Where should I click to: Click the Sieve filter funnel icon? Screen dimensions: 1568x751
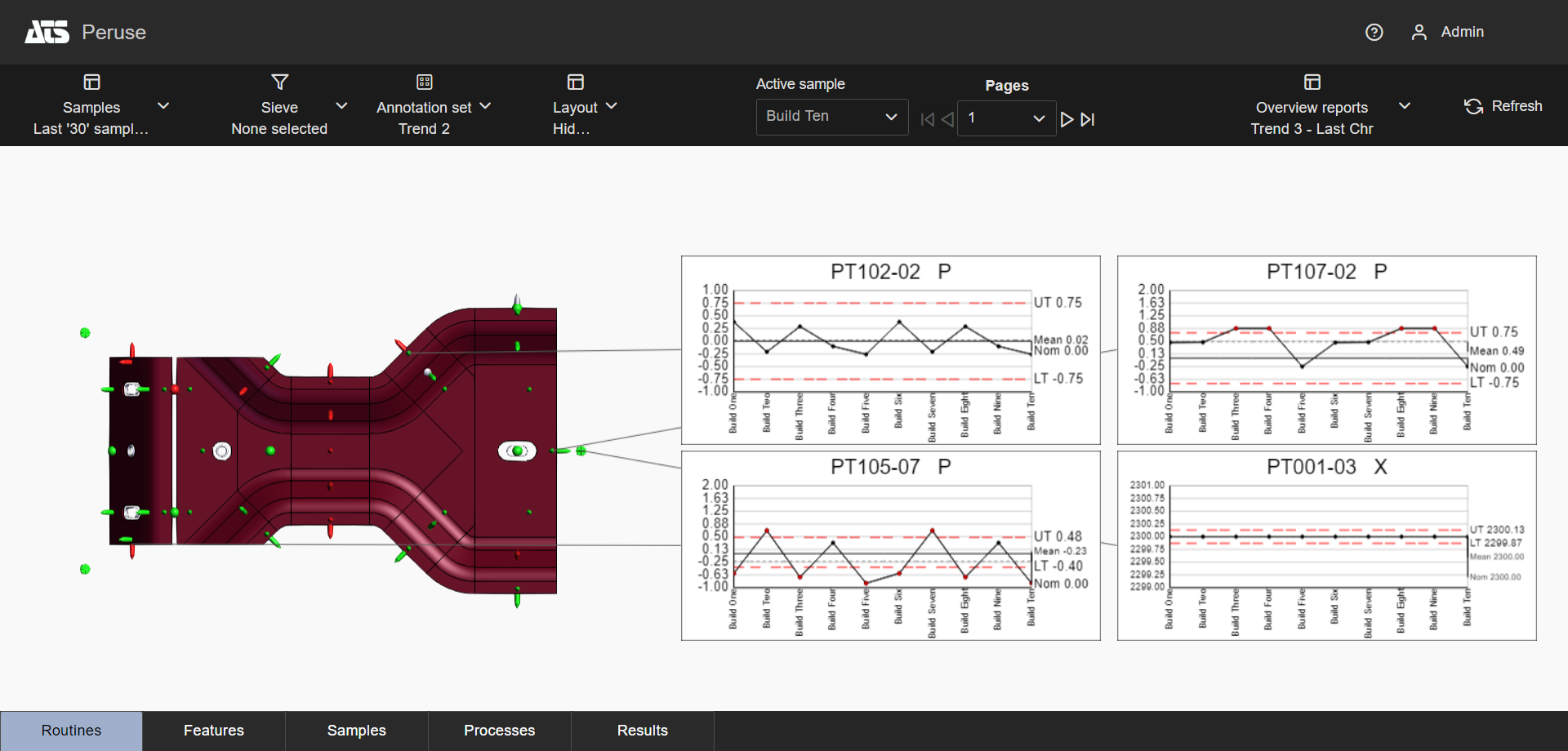pos(279,82)
